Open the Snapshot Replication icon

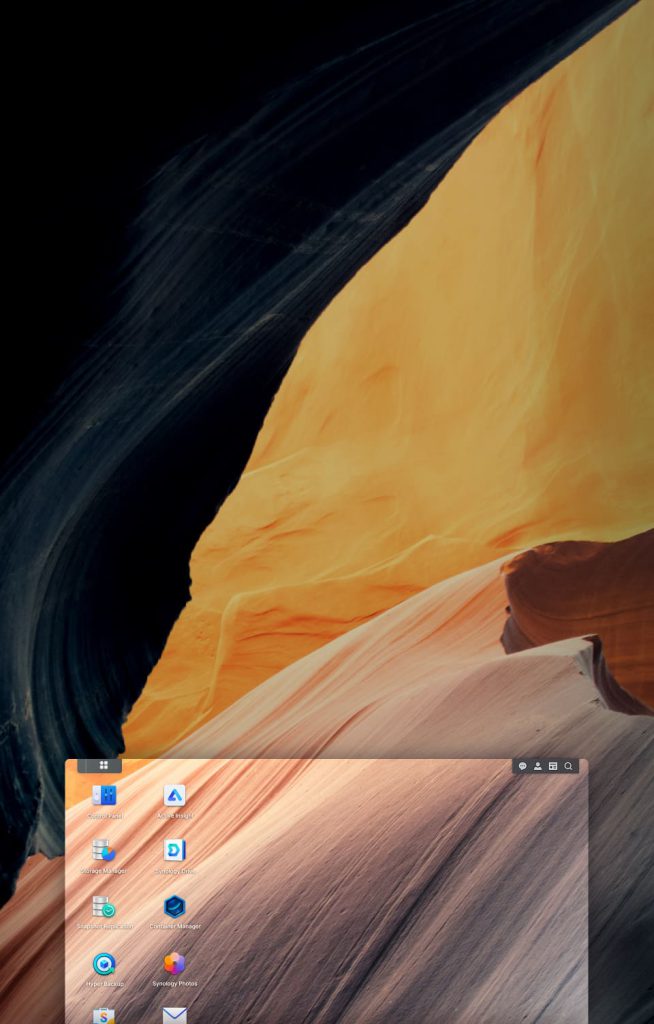[x=104, y=907]
